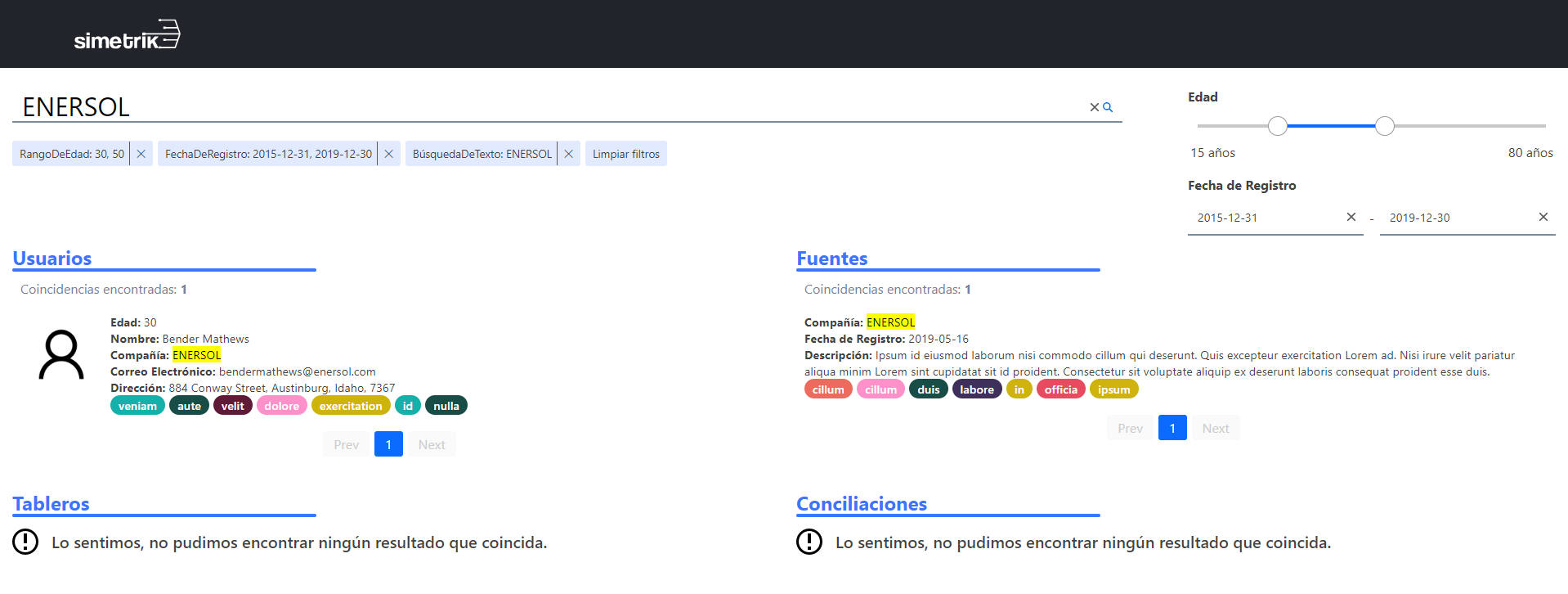Select page 1 in Usuarios pagination
The width and height of the screenshot is (1568, 594).
388,444
